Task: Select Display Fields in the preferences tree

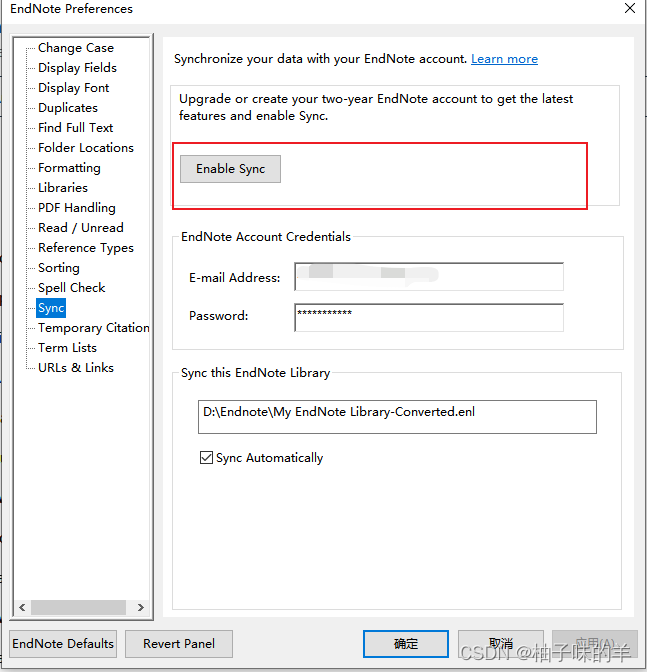Action: [77, 68]
